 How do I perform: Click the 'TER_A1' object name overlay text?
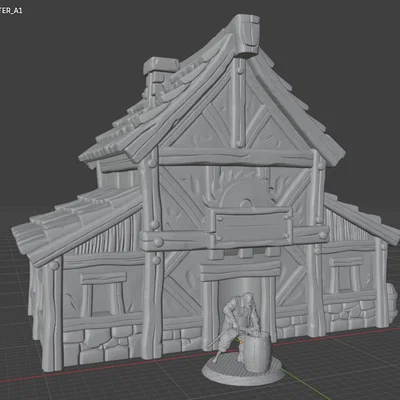coord(11,11)
